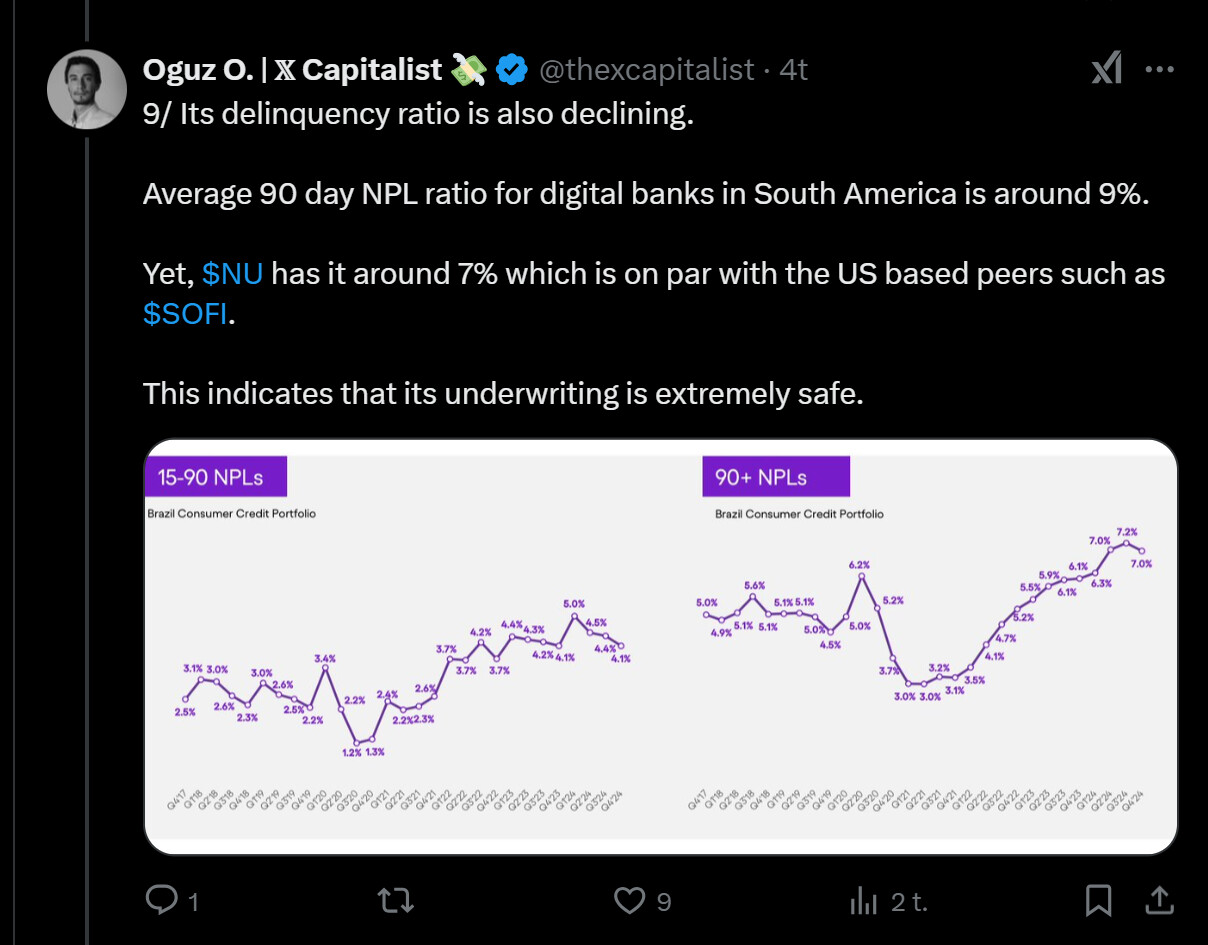Open the @thexcapitalist handle

click(646, 69)
